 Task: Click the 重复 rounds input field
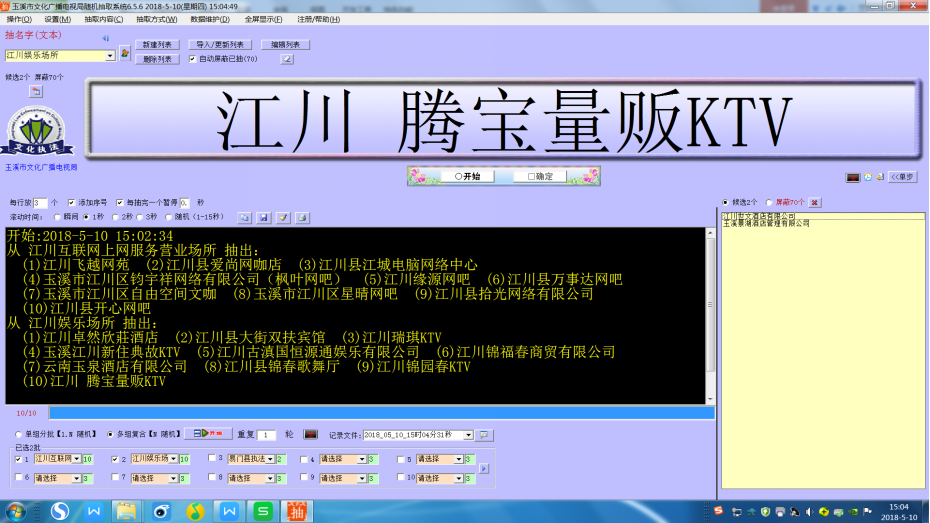tap(266, 435)
